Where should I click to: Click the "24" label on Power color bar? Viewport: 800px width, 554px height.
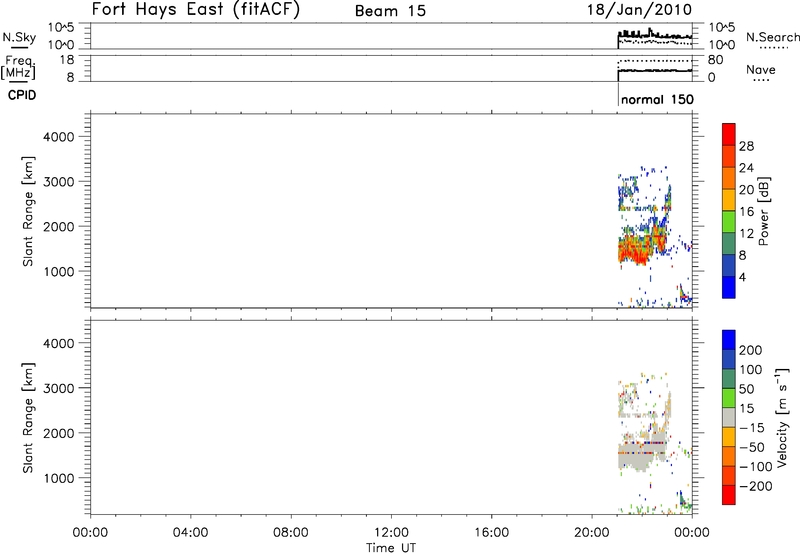pos(746,168)
